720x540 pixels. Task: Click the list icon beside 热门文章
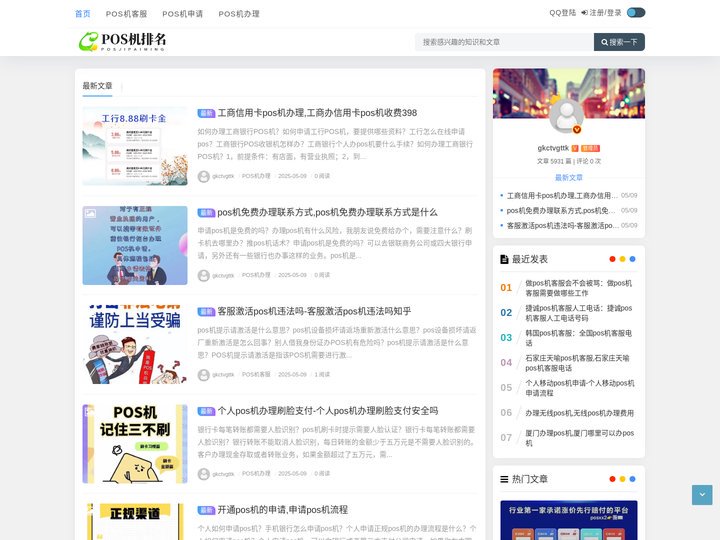pyautogui.click(x=504, y=479)
